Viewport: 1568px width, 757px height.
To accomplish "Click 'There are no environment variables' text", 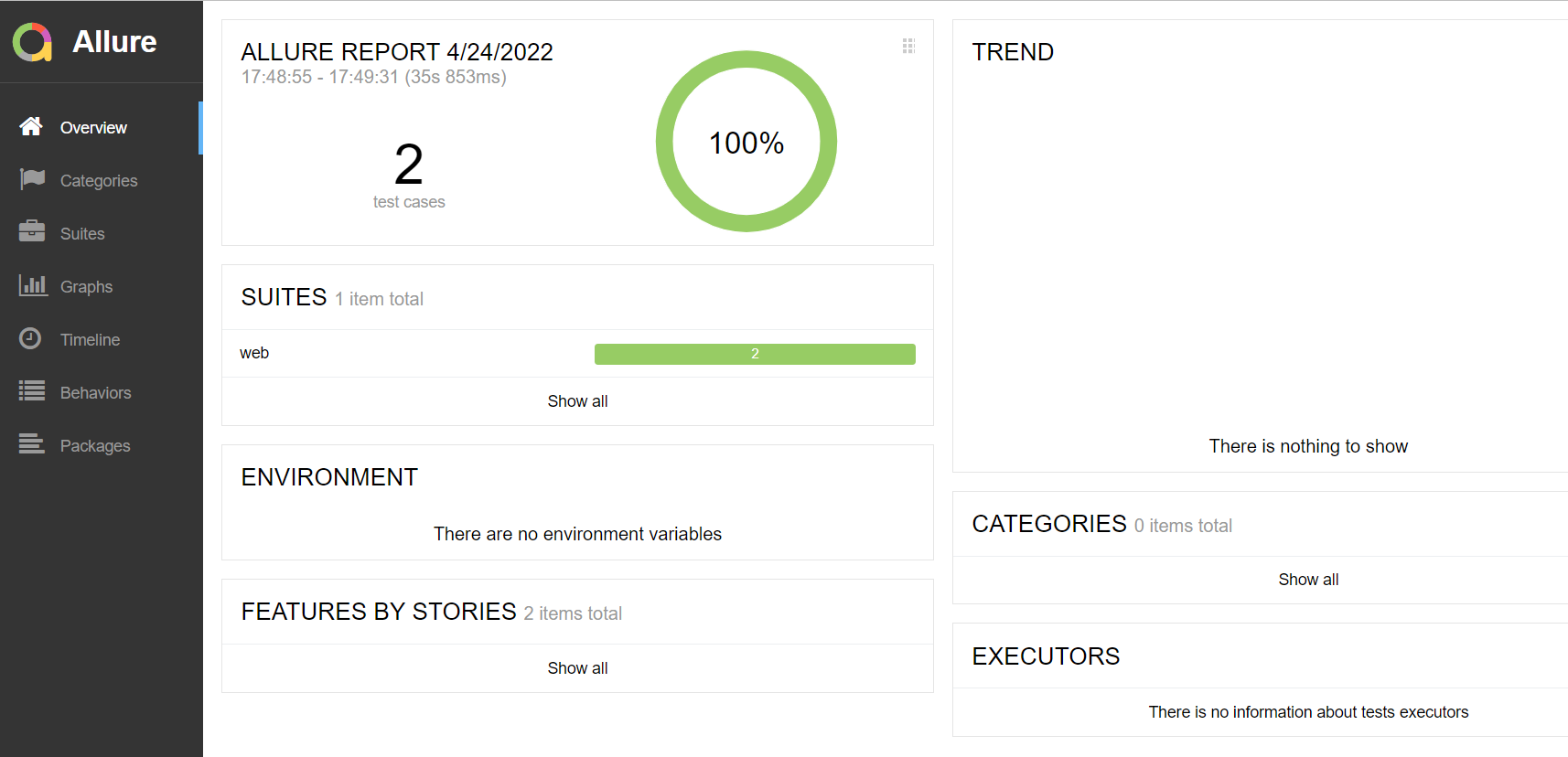I will coord(577,534).
